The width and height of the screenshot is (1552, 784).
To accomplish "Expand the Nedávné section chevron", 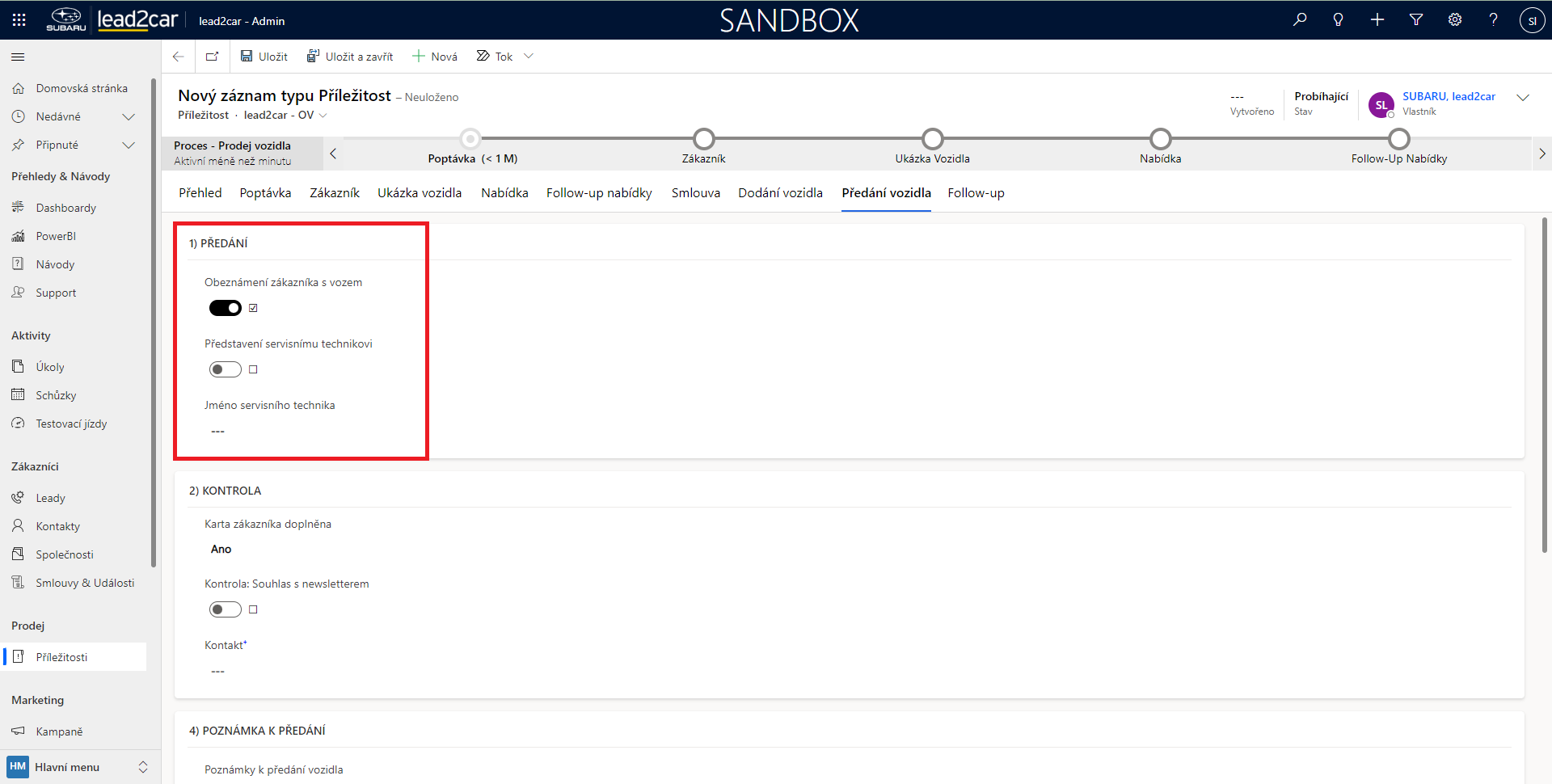I will (x=128, y=117).
